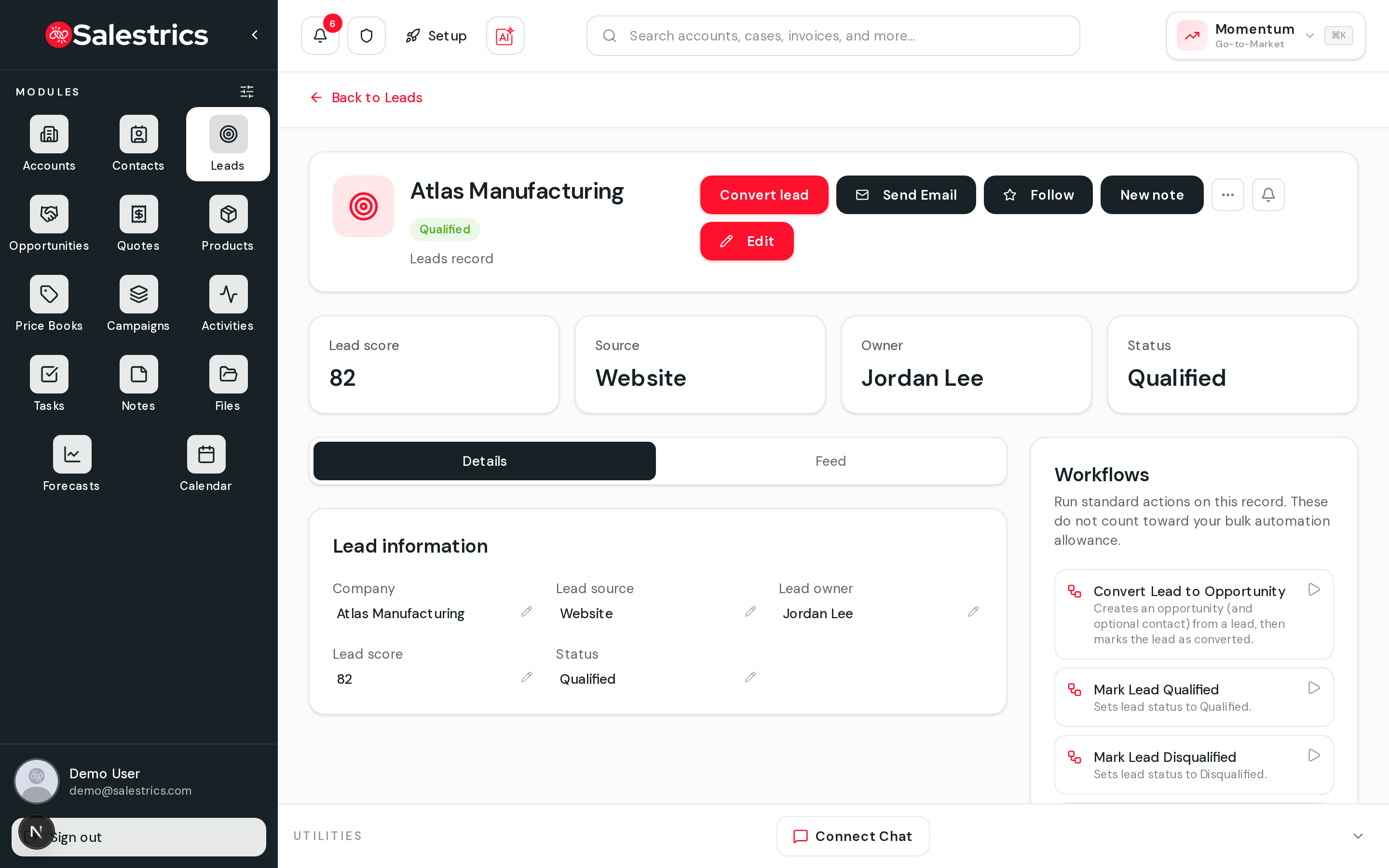Click the Lead score 82 card
Screen dimensions: 1389x868
434,365
